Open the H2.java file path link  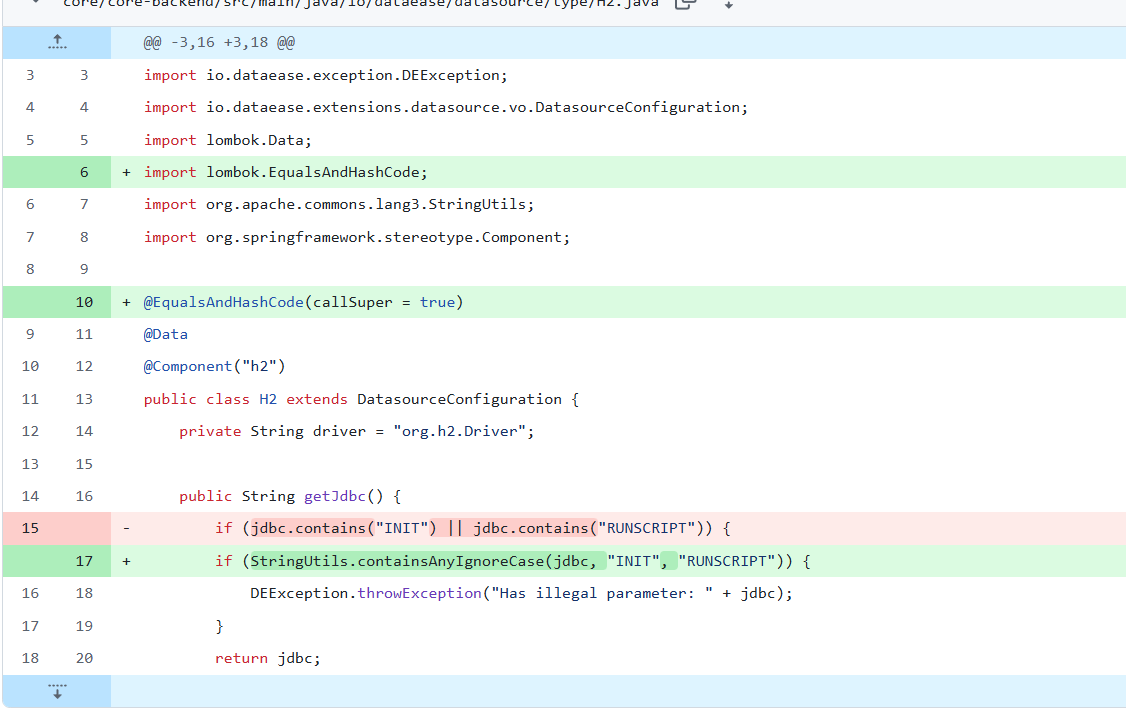(x=360, y=3)
